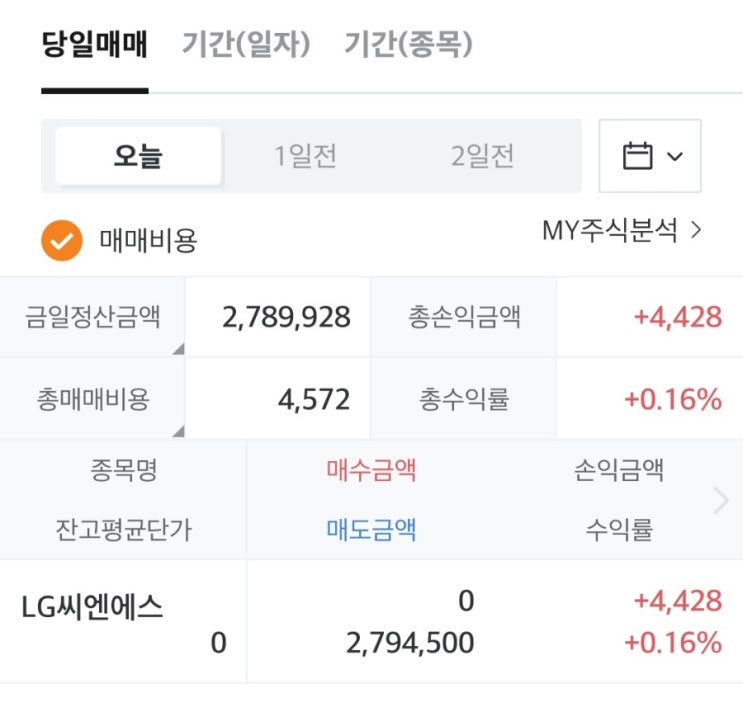Click the 수익률 column header
This screenshot has width=743, height=712.
click(x=619, y=530)
